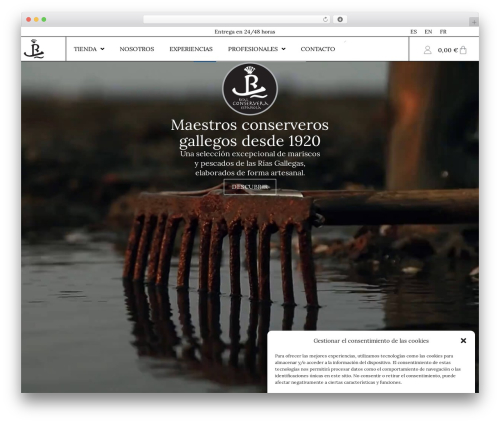Maximize the window with green button
Screen dimensions: 500x423
(44, 19)
